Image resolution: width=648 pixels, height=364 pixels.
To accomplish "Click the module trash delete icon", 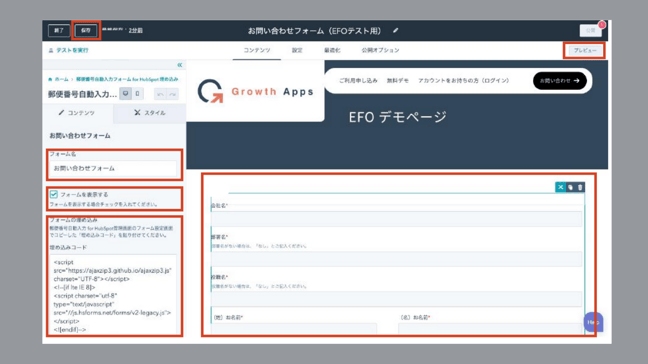I will coord(580,187).
